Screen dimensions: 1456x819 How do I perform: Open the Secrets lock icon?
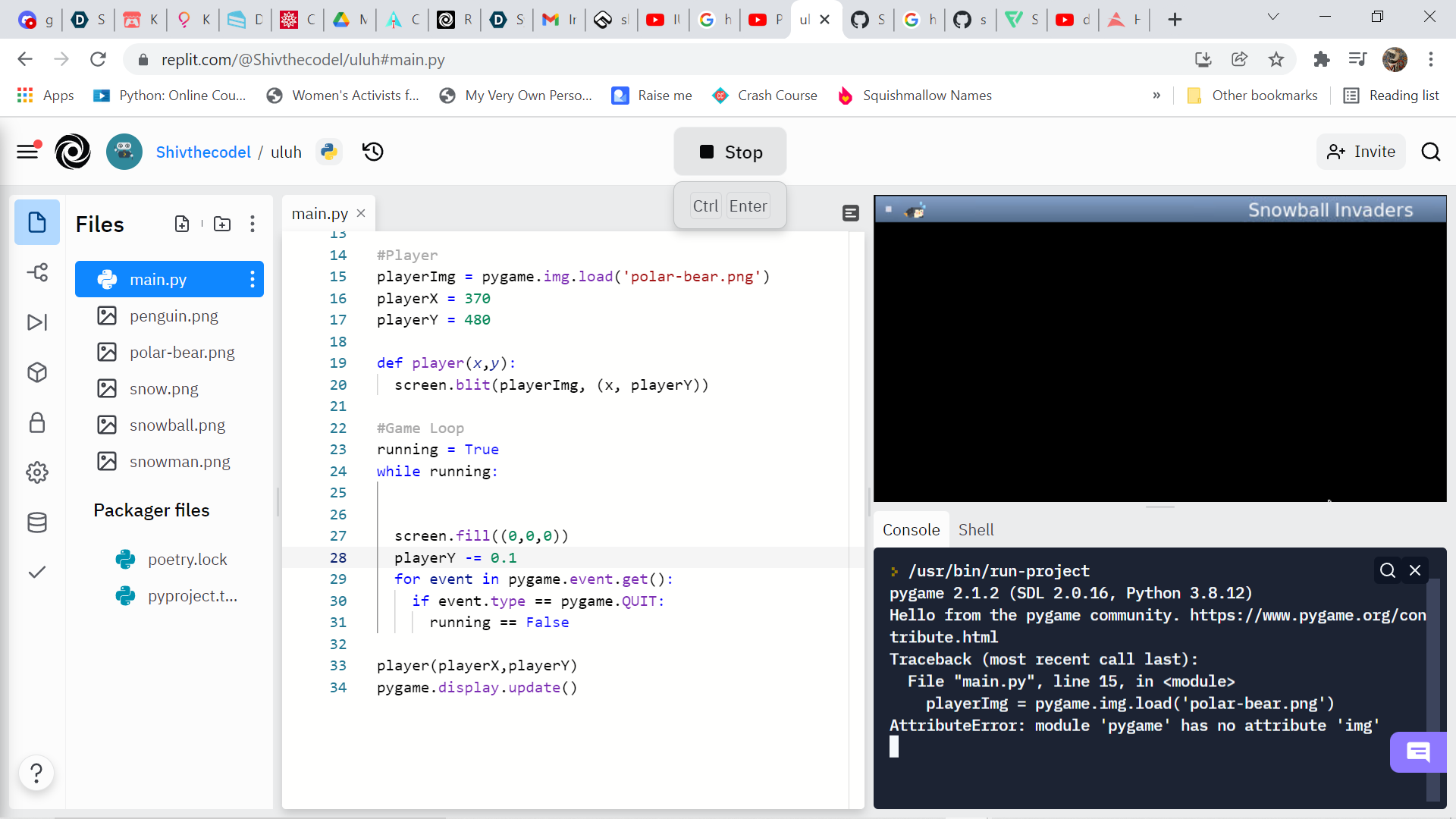tap(37, 422)
